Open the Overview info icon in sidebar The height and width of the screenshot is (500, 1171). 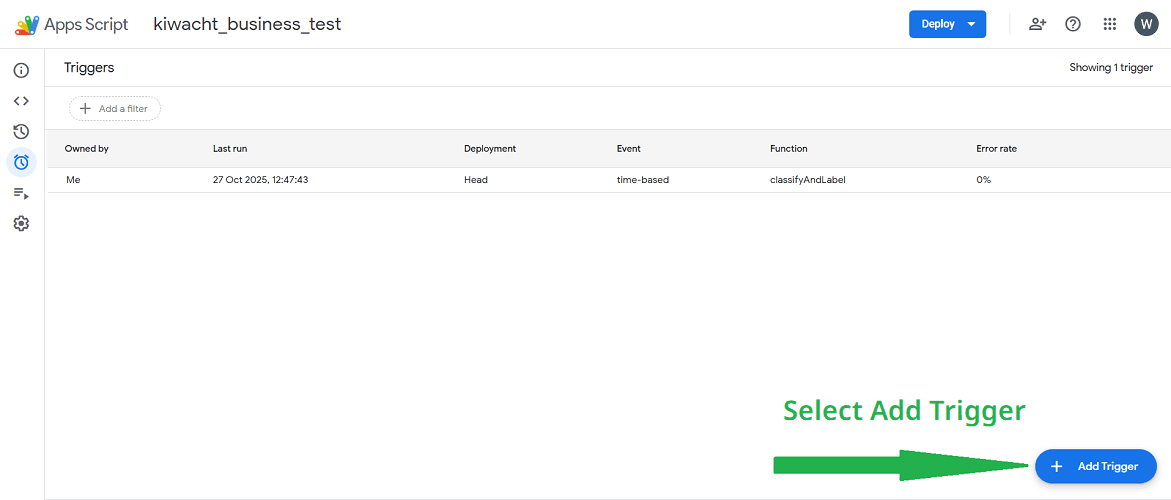click(x=21, y=70)
